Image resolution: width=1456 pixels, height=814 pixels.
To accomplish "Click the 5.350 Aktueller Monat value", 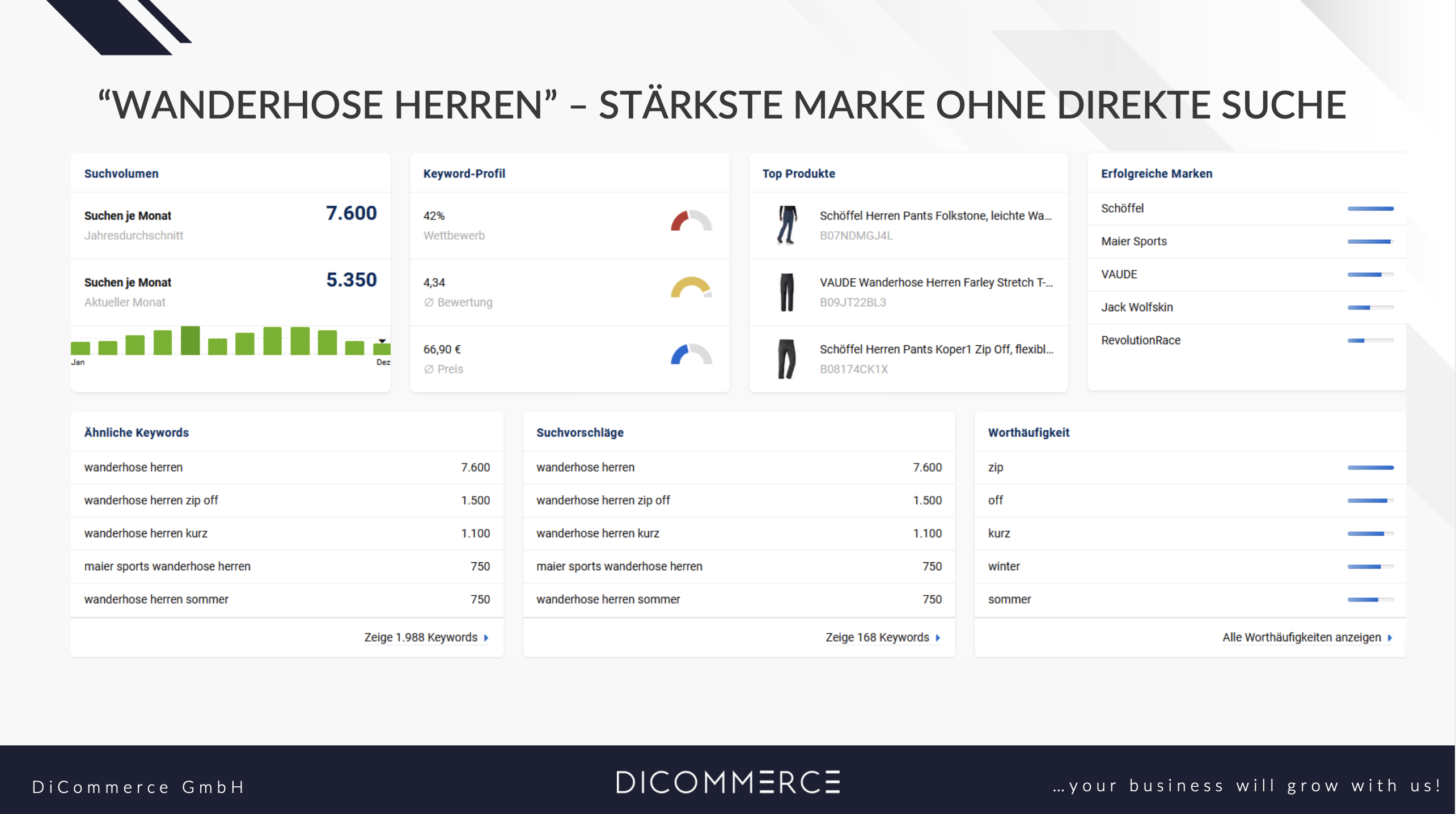I will [352, 280].
